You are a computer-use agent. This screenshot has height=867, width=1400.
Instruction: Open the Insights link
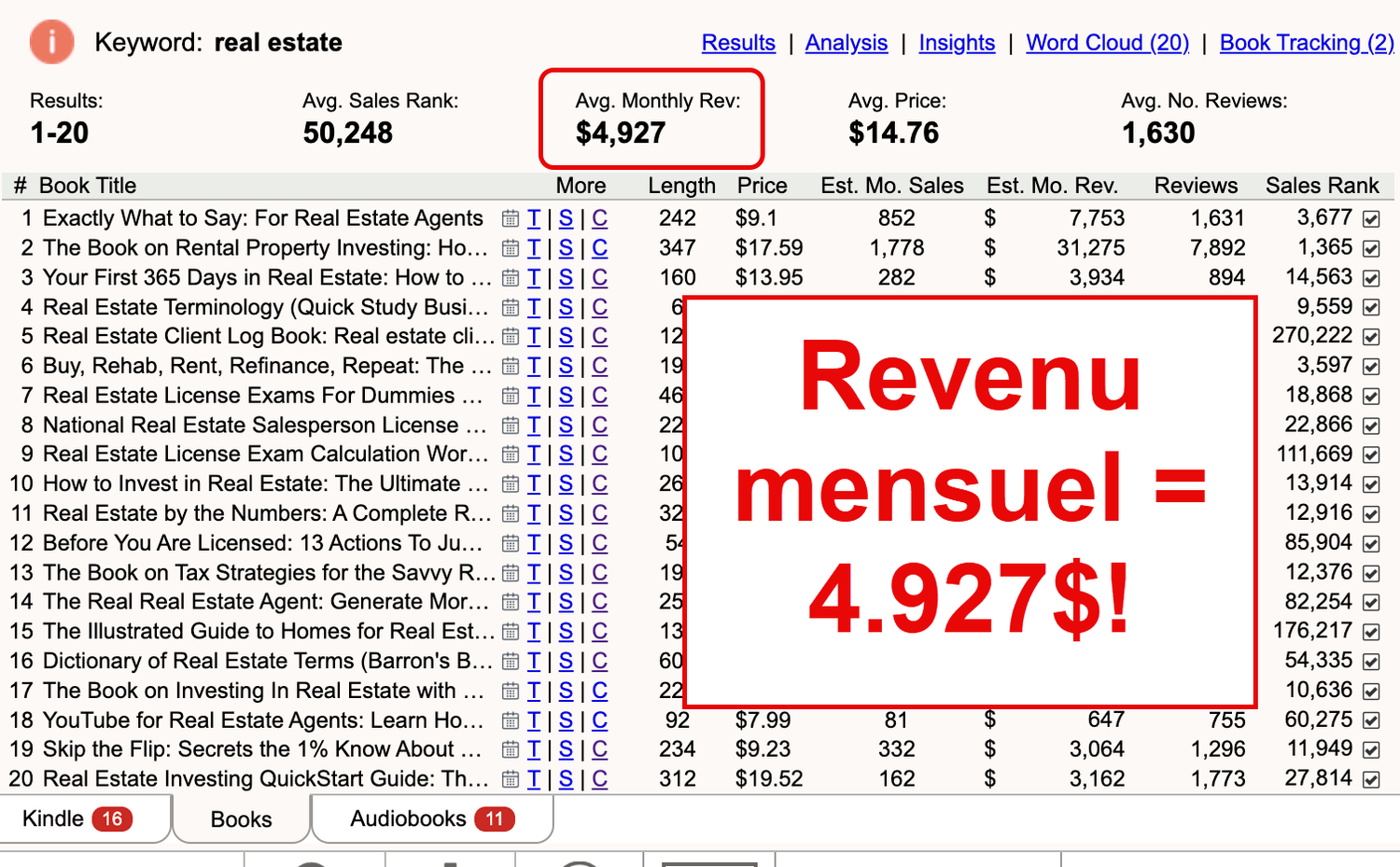(x=957, y=43)
